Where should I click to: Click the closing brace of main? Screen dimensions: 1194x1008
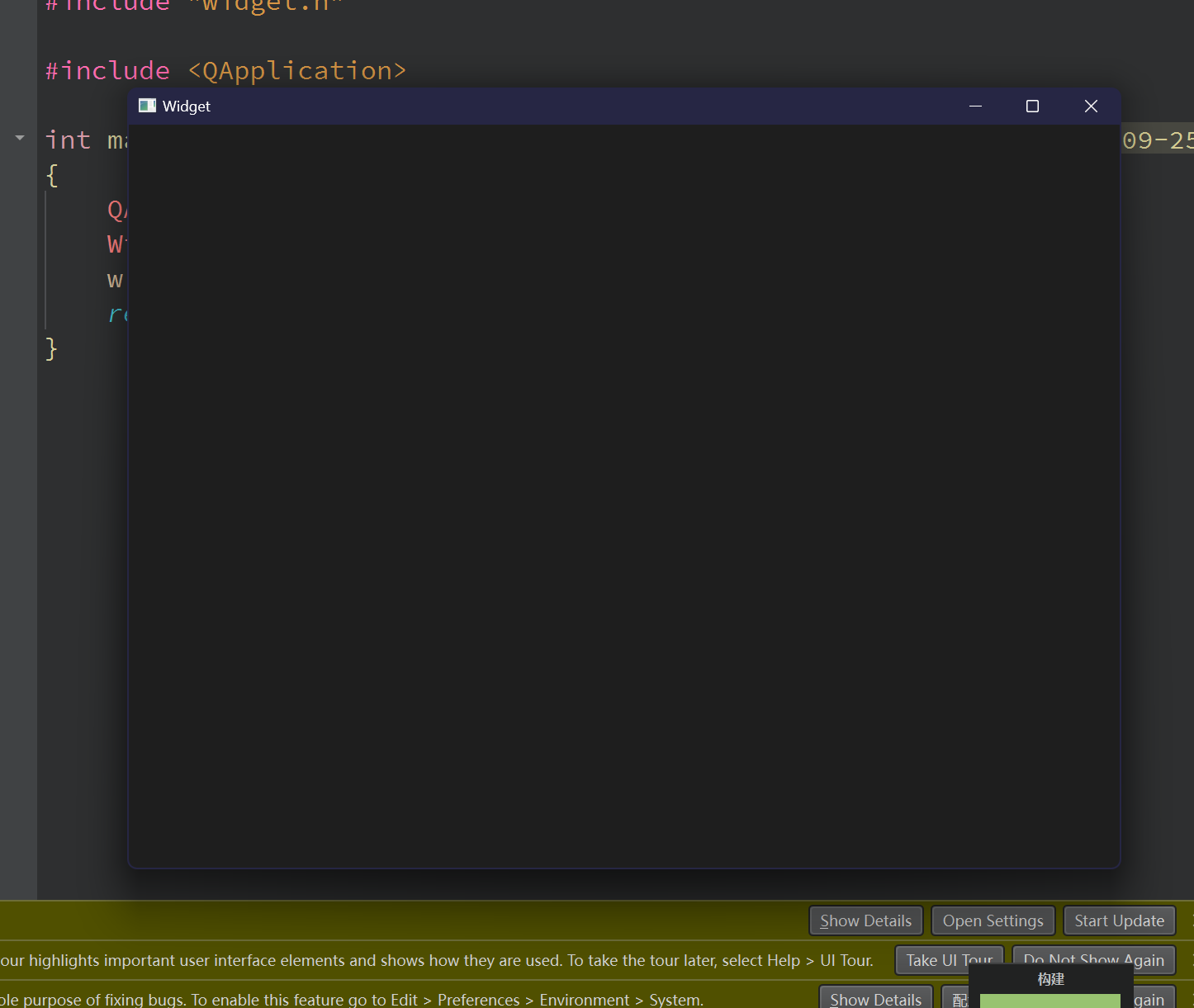click(51, 348)
